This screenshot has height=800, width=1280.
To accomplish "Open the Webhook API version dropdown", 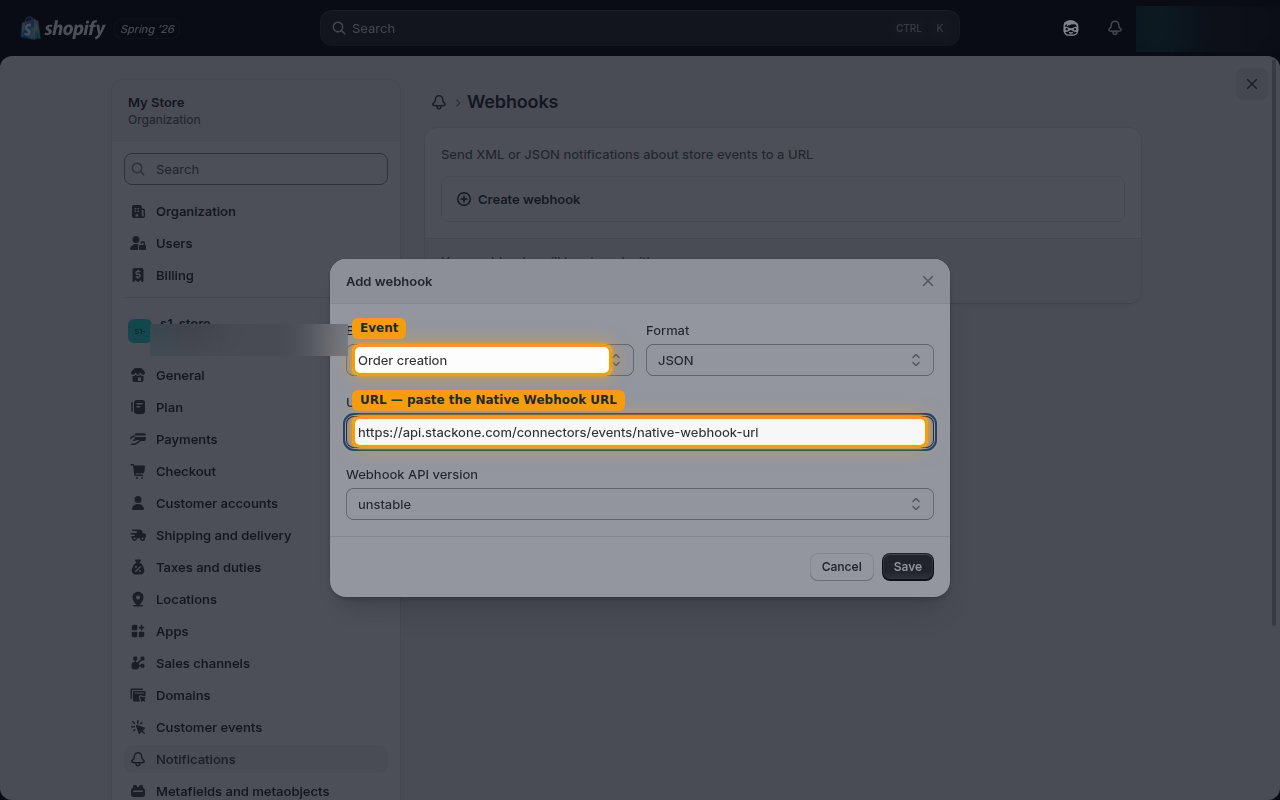I will coord(640,504).
